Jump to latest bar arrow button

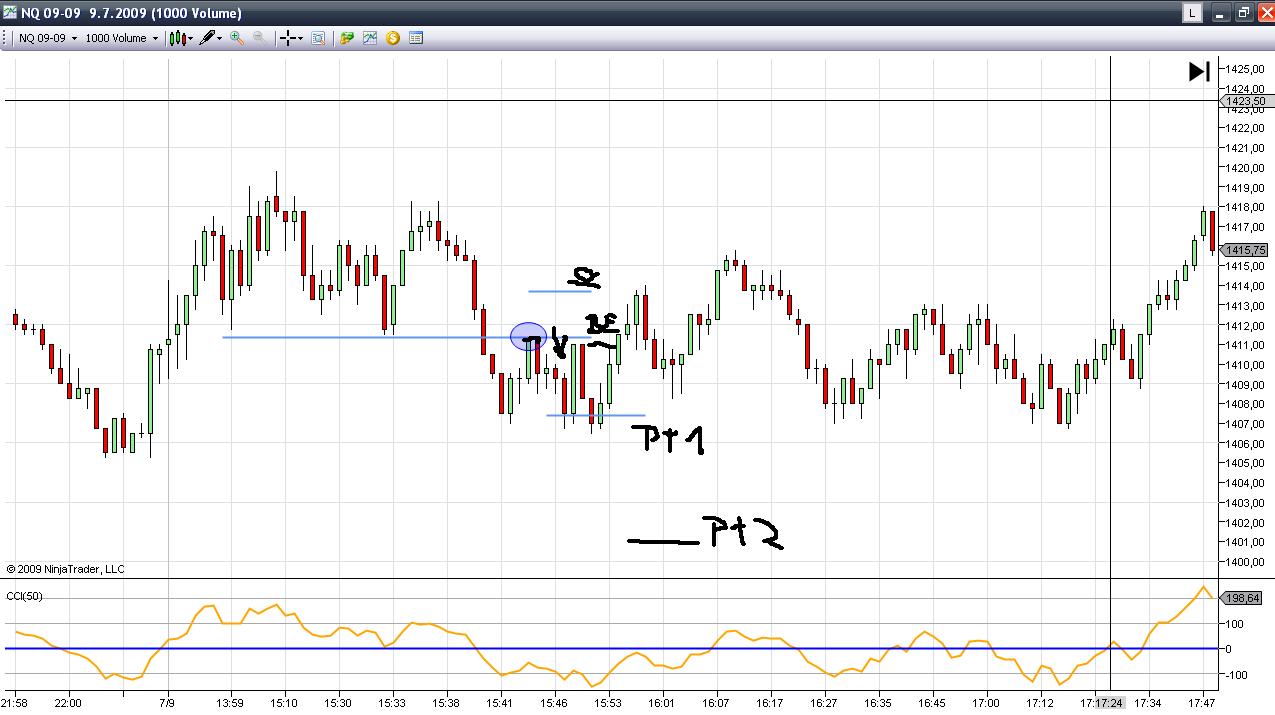(1199, 71)
